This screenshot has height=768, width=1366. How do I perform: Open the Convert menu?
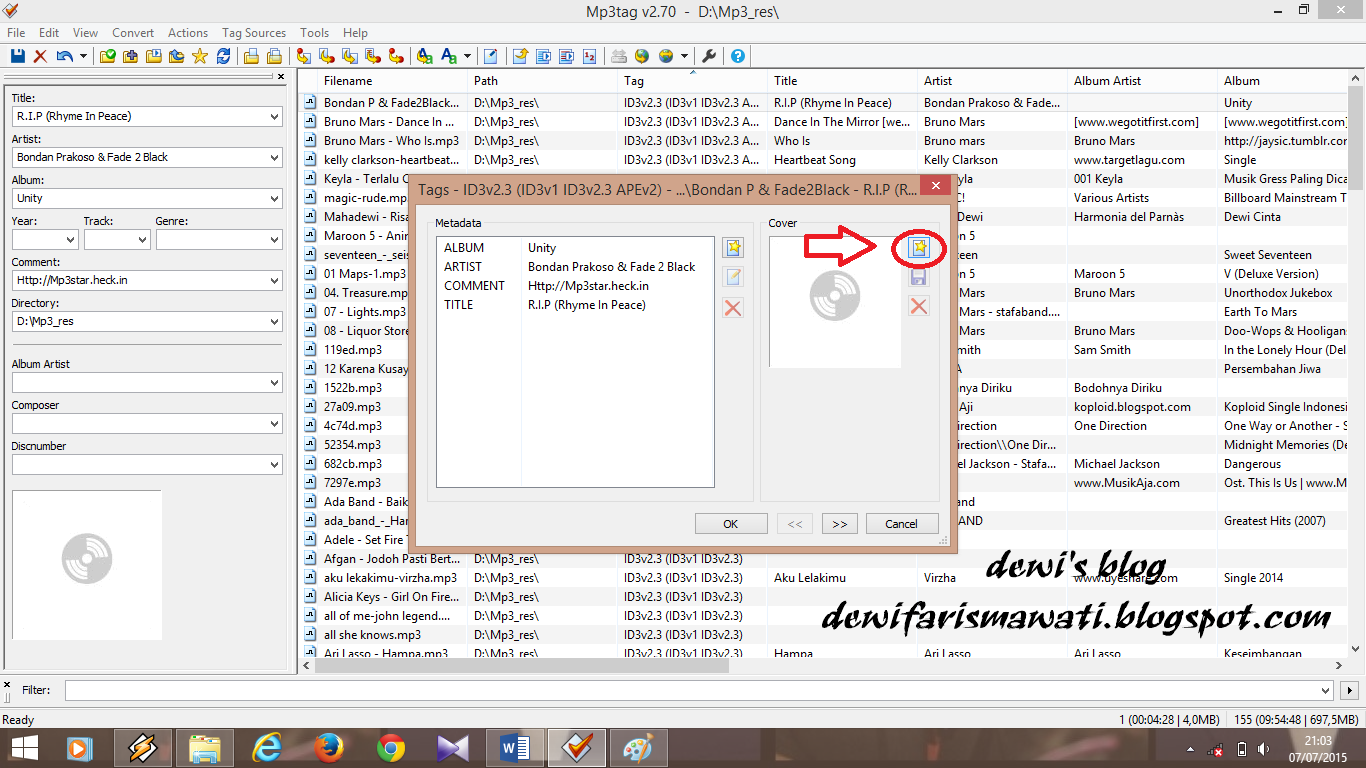pos(133,33)
